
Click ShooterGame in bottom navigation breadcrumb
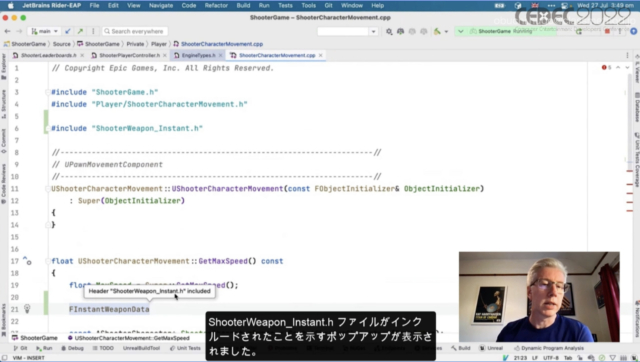(x=35, y=338)
